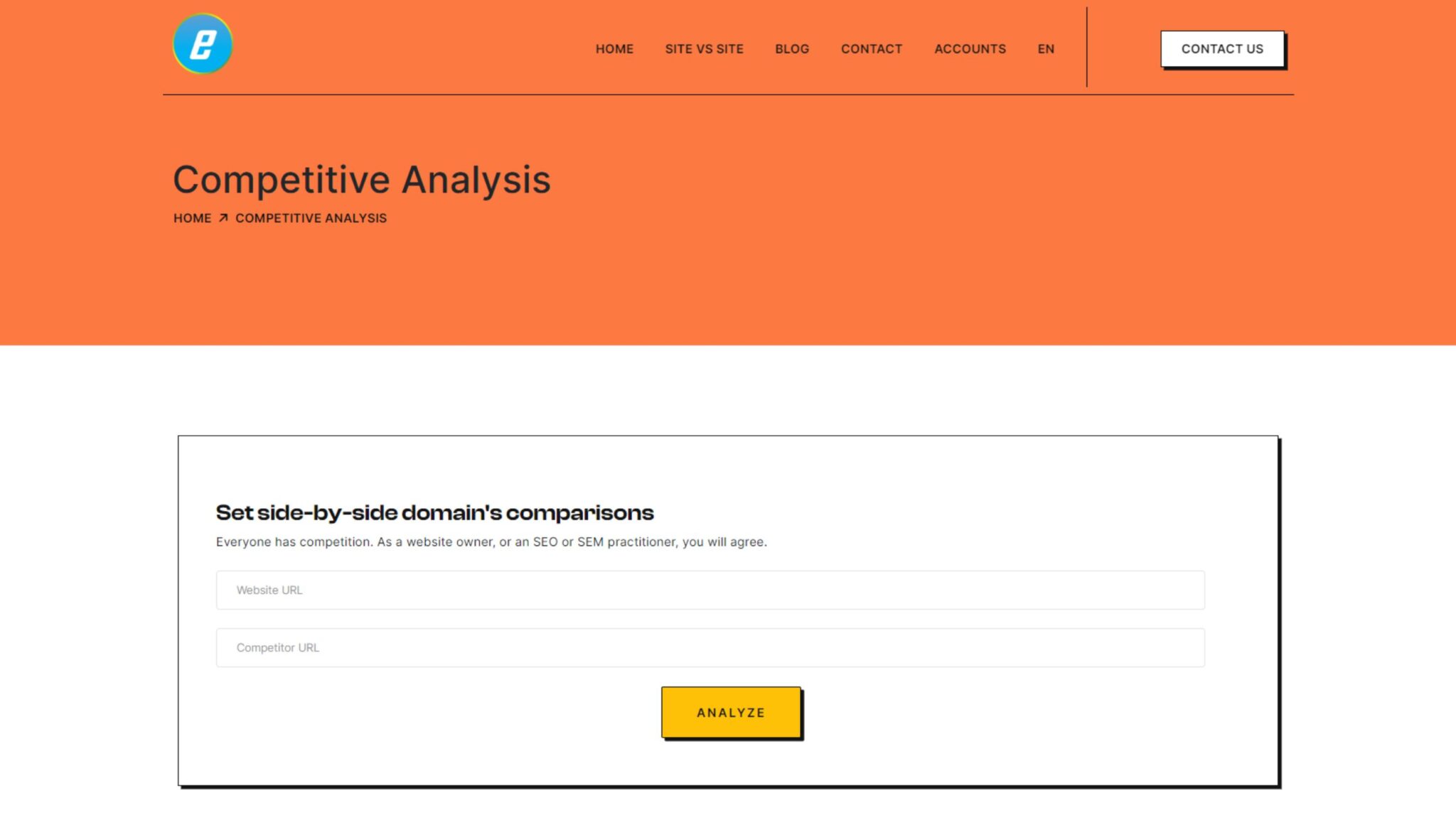Open the BLOG navigation link
Image resolution: width=1456 pixels, height=820 pixels.
(x=792, y=49)
